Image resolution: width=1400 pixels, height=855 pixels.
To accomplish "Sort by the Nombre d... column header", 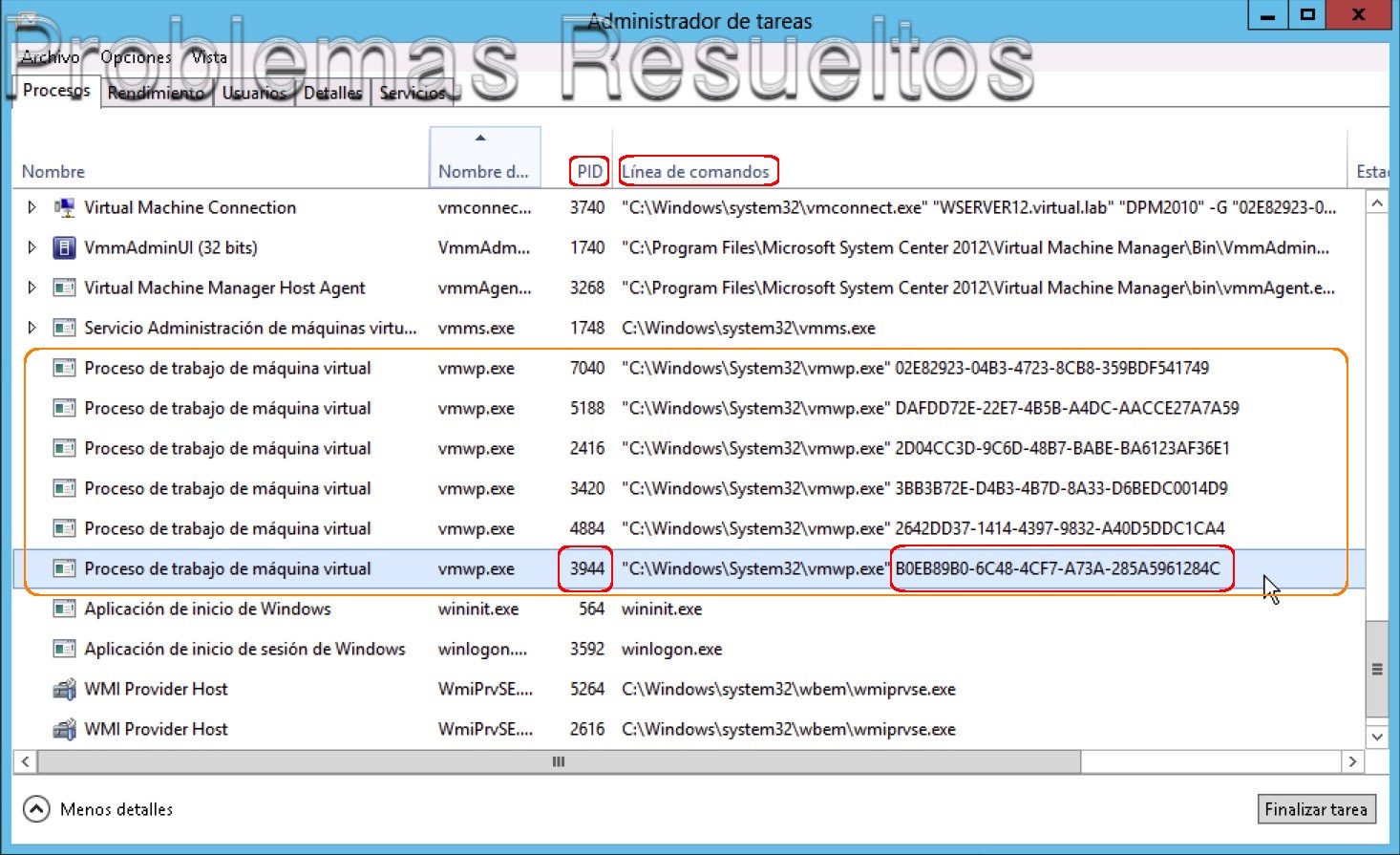I will point(484,158).
